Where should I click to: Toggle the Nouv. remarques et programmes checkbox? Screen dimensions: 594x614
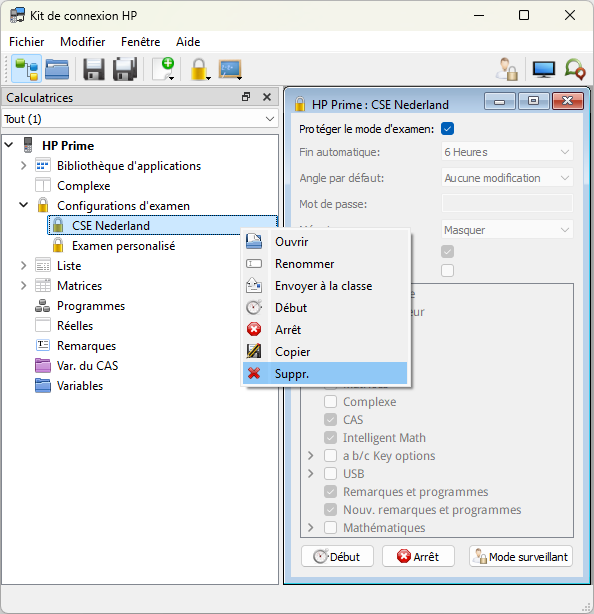pyautogui.click(x=330, y=510)
